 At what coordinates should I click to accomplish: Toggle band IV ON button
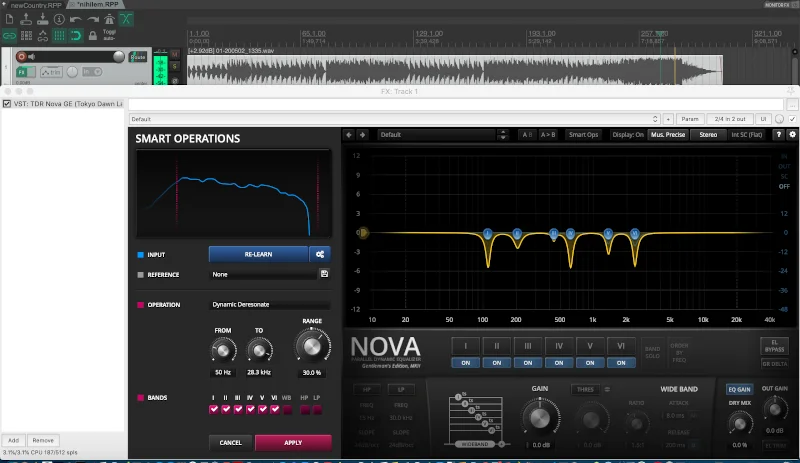pos(559,363)
